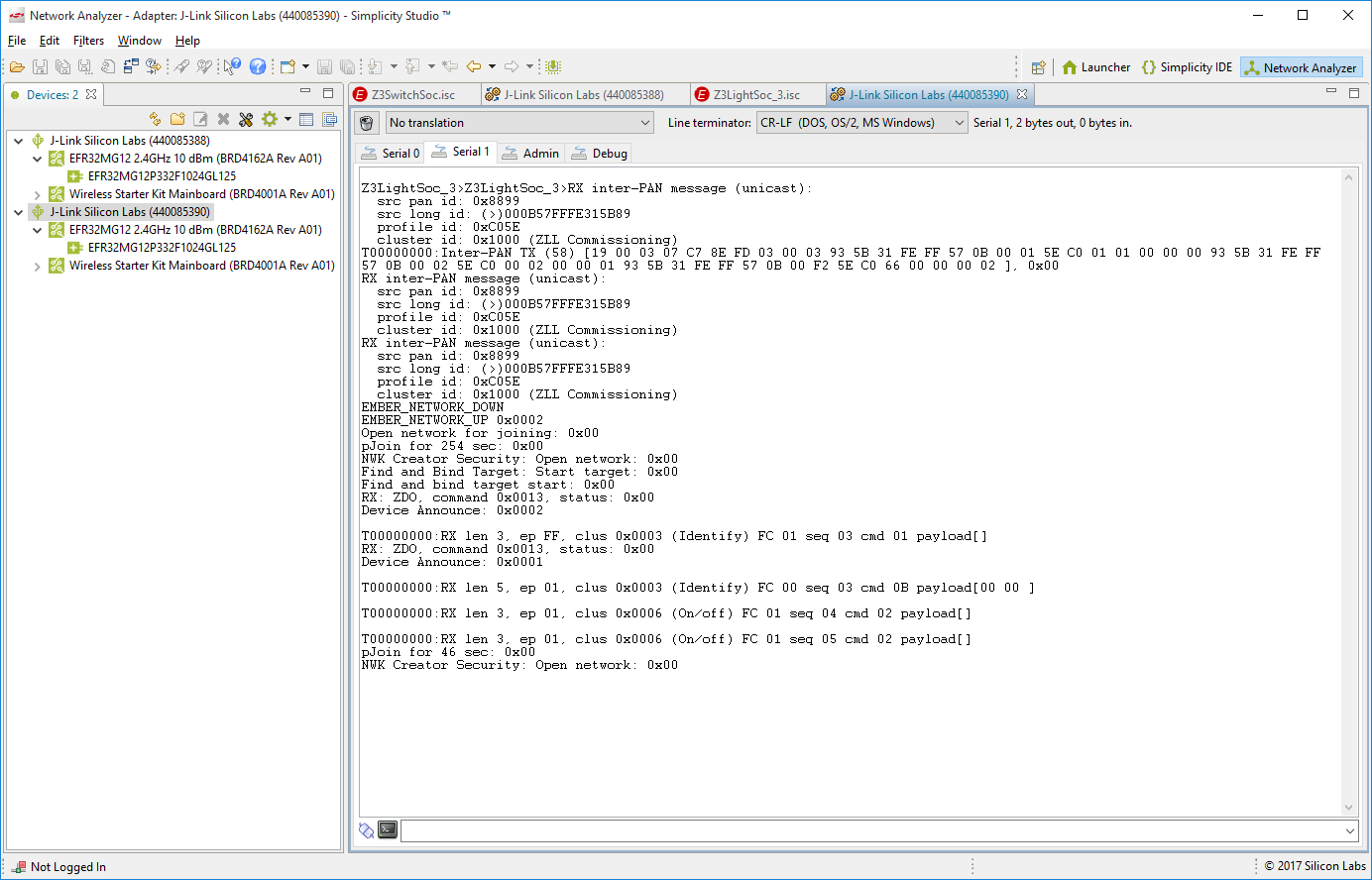The height and width of the screenshot is (880, 1372).
Task: Click the Not Logged In status icon
Action: click(x=18, y=866)
